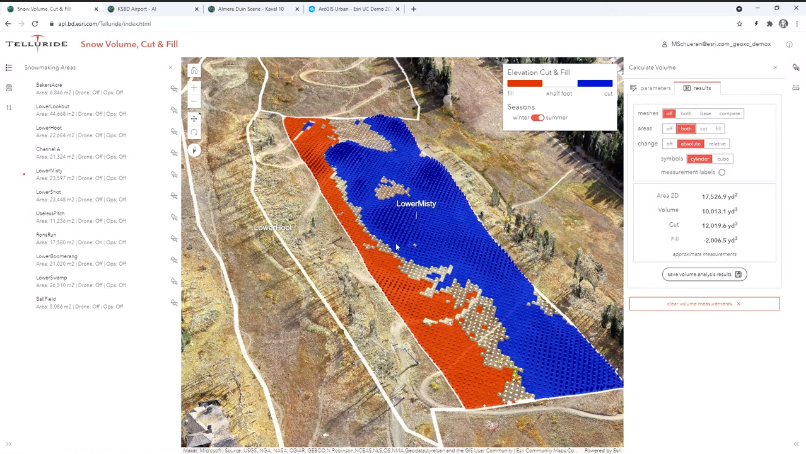Click the map Home view button

pyautogui.click(x=194, y=71)
